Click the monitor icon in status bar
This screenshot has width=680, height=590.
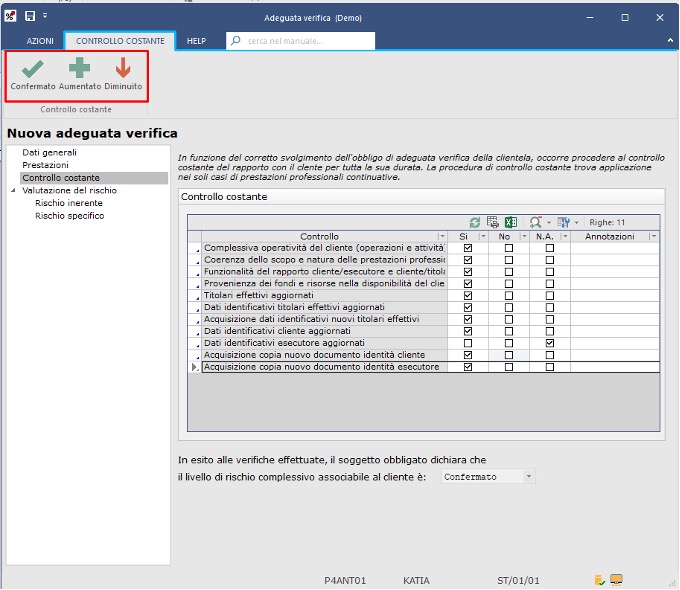point(617,579)
